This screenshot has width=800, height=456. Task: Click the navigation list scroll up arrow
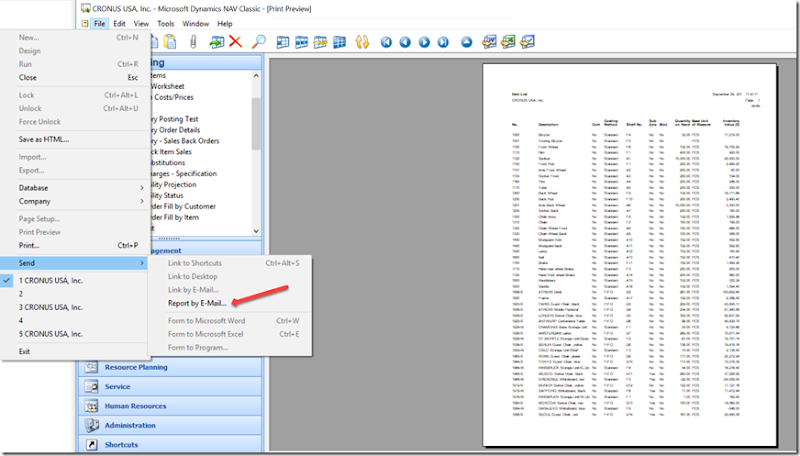tap(256, 75)
